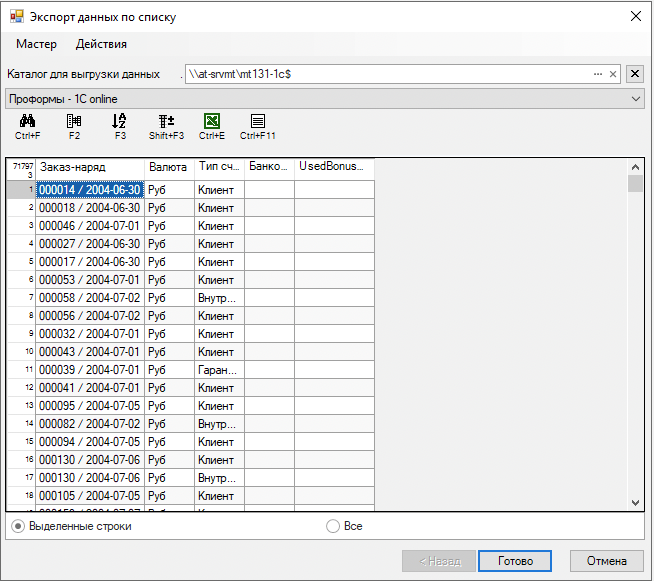Click the F2 column settings icon

click(74, 121)
